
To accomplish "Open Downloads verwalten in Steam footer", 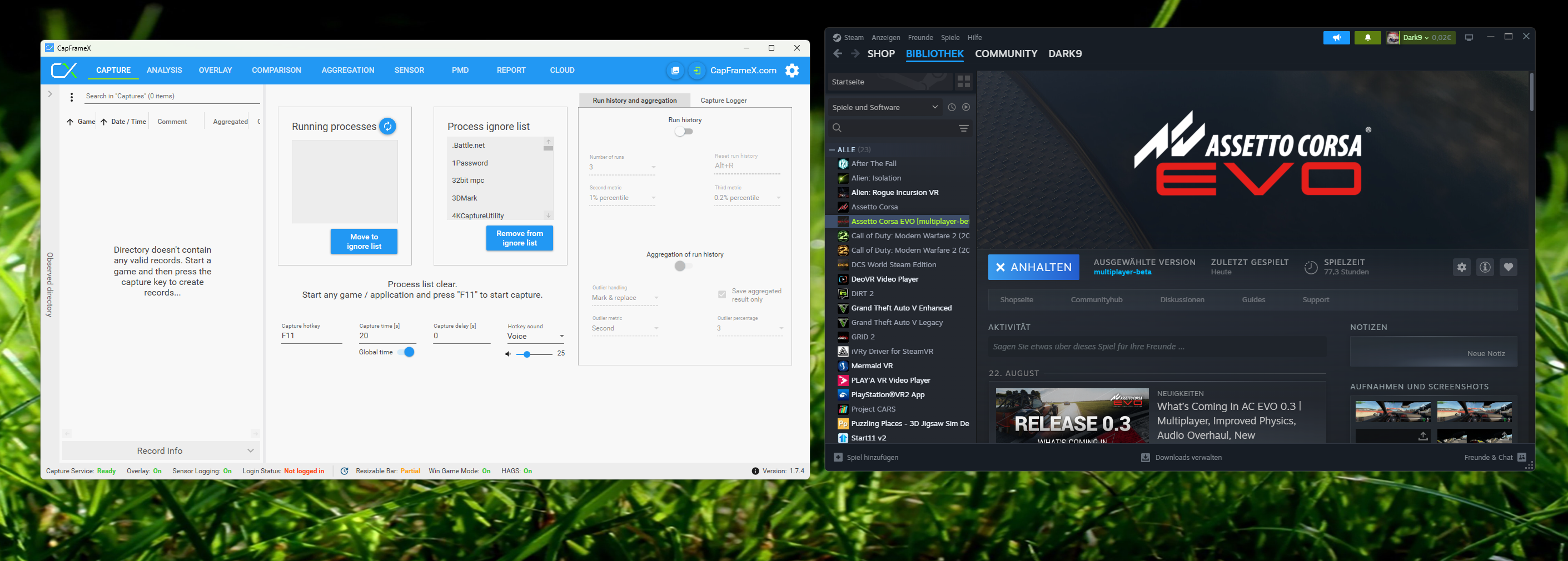I will [x=1182, y=458].
